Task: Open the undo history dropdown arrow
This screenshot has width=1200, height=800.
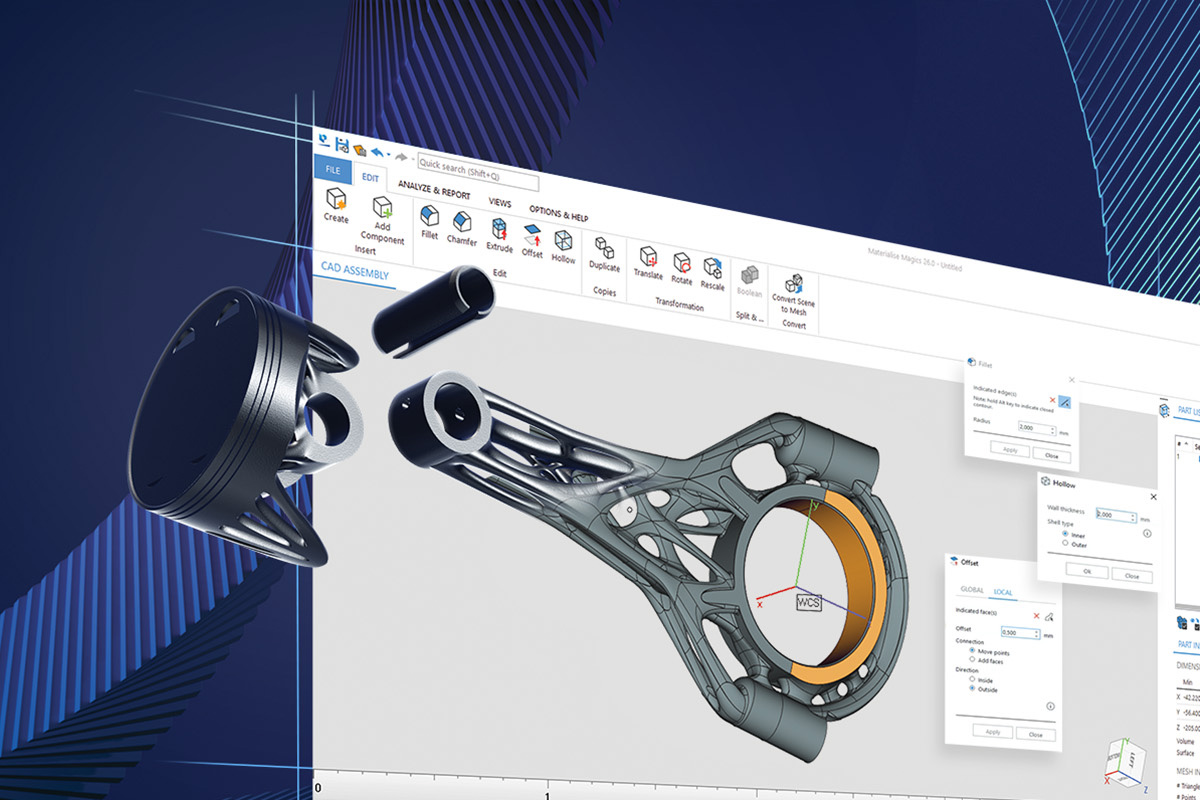Action: coord(388,154)
